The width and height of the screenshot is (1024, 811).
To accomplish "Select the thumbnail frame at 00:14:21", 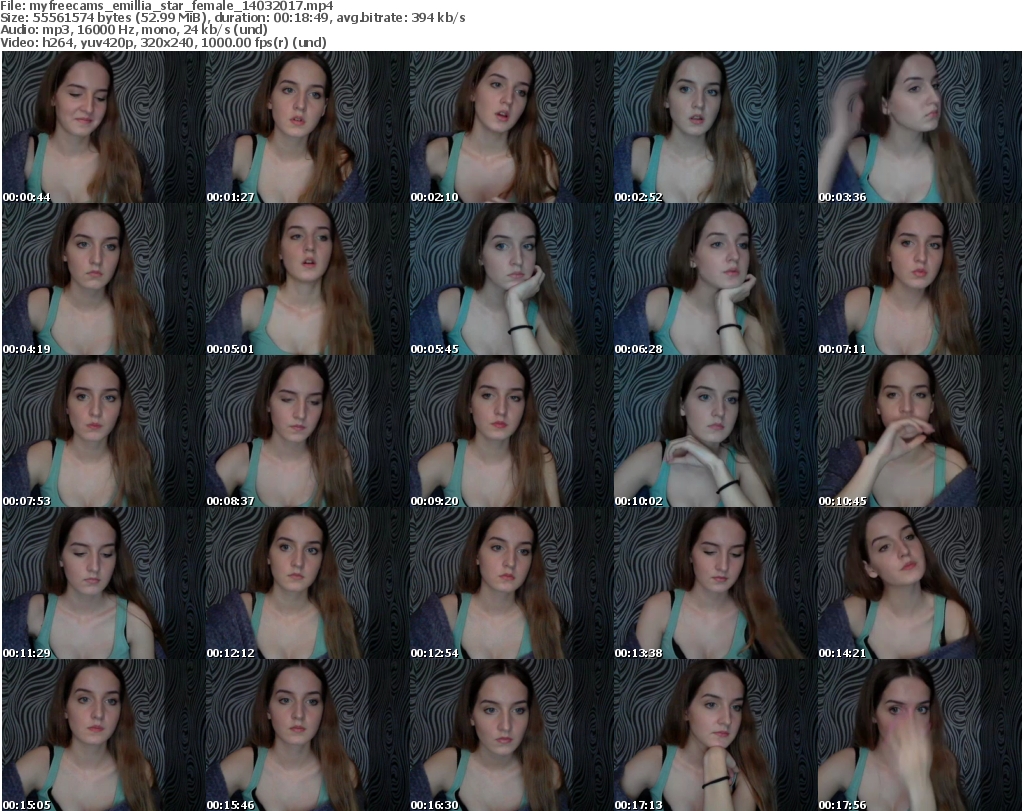I will (920, 584).
